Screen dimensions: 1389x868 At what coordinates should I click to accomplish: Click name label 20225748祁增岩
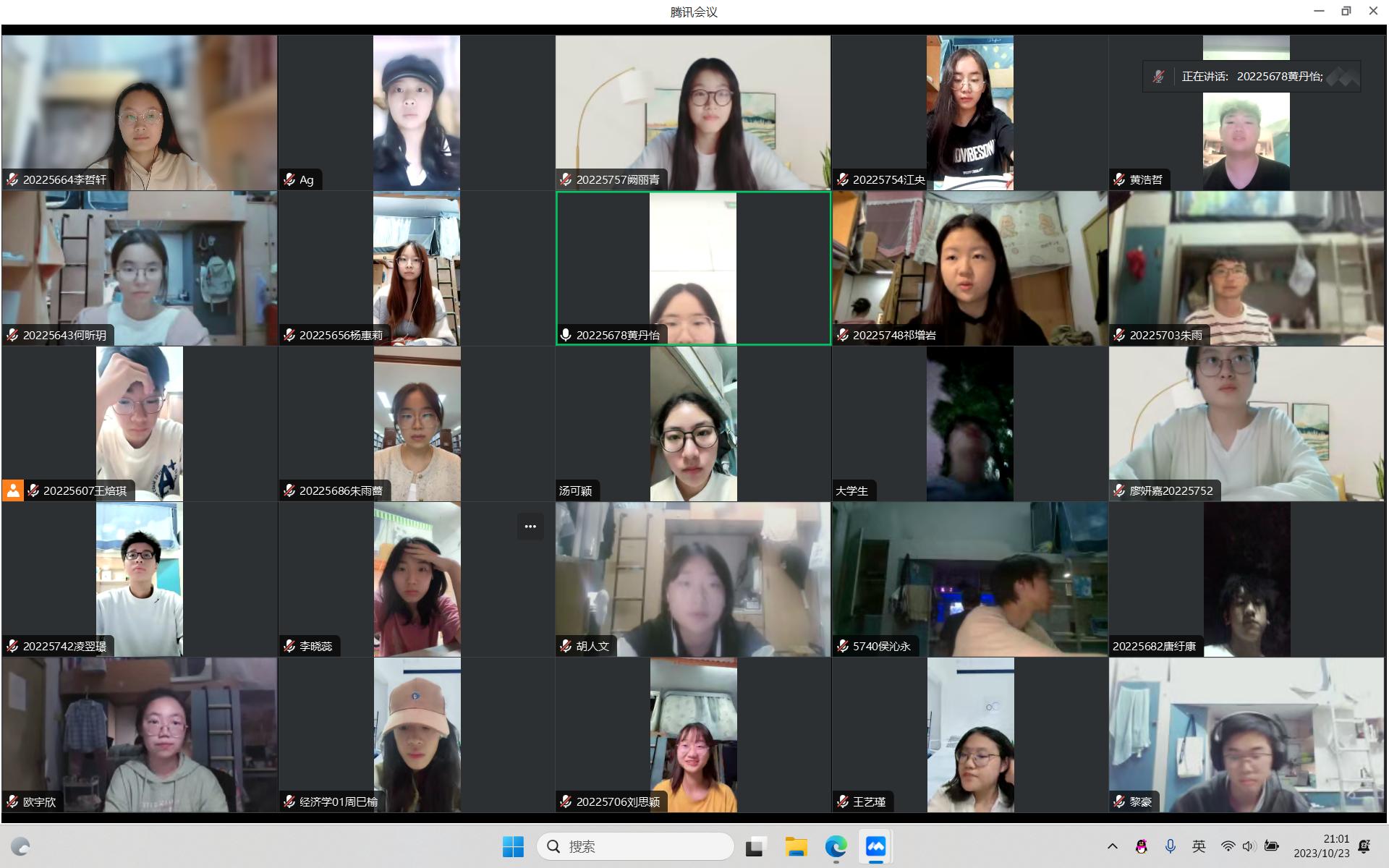[894, 335]
